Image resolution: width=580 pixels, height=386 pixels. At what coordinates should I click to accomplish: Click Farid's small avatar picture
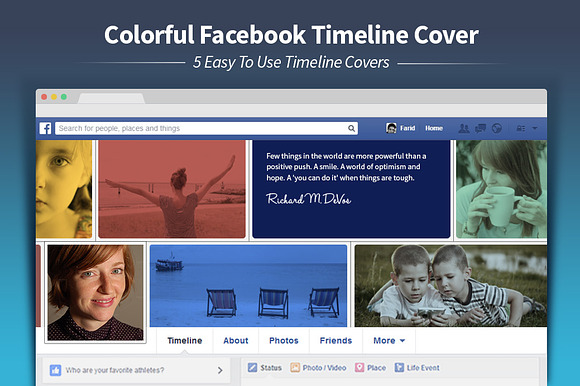click(391, 128)
